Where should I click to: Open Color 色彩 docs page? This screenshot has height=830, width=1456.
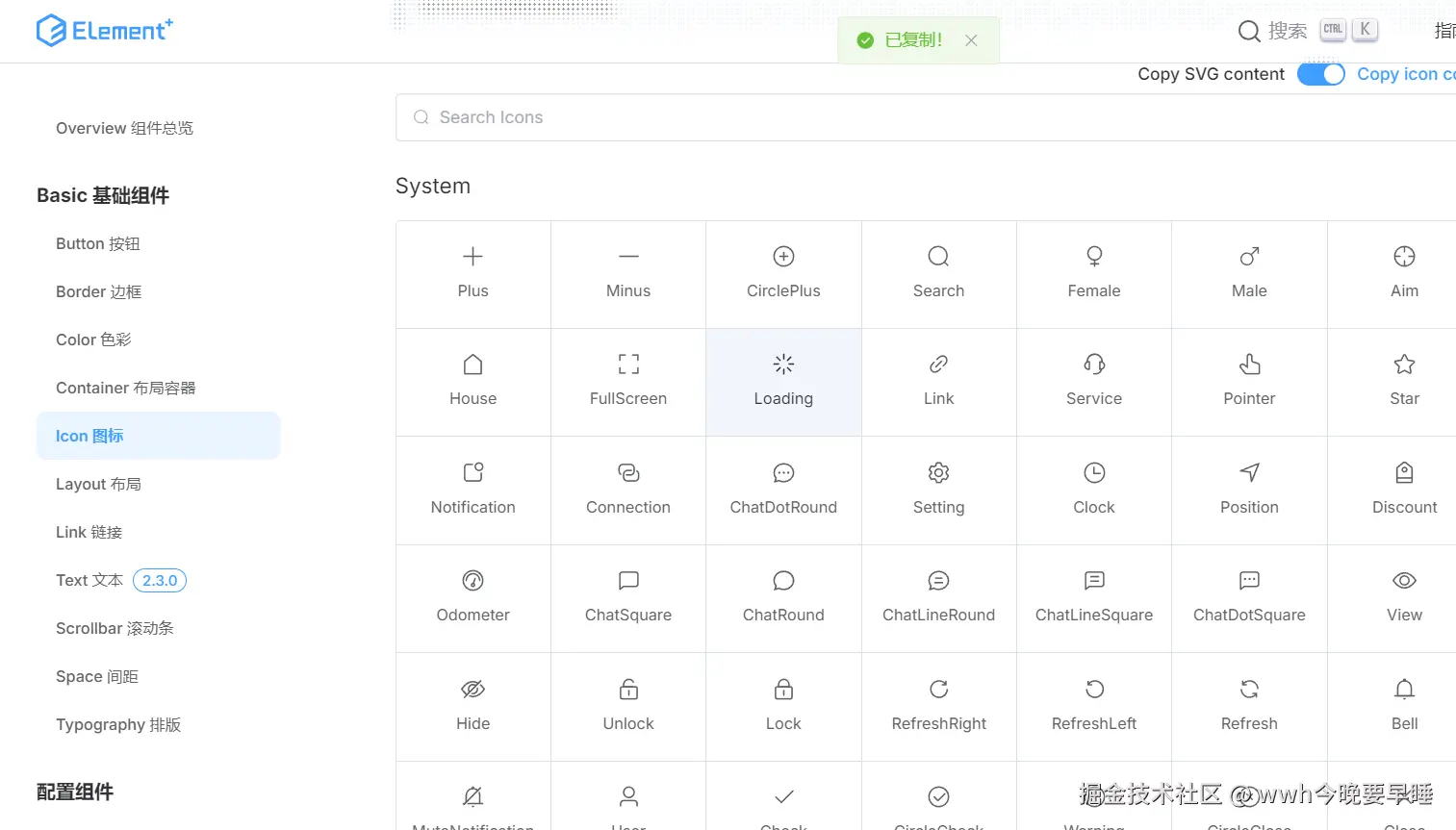click(93, 340)
